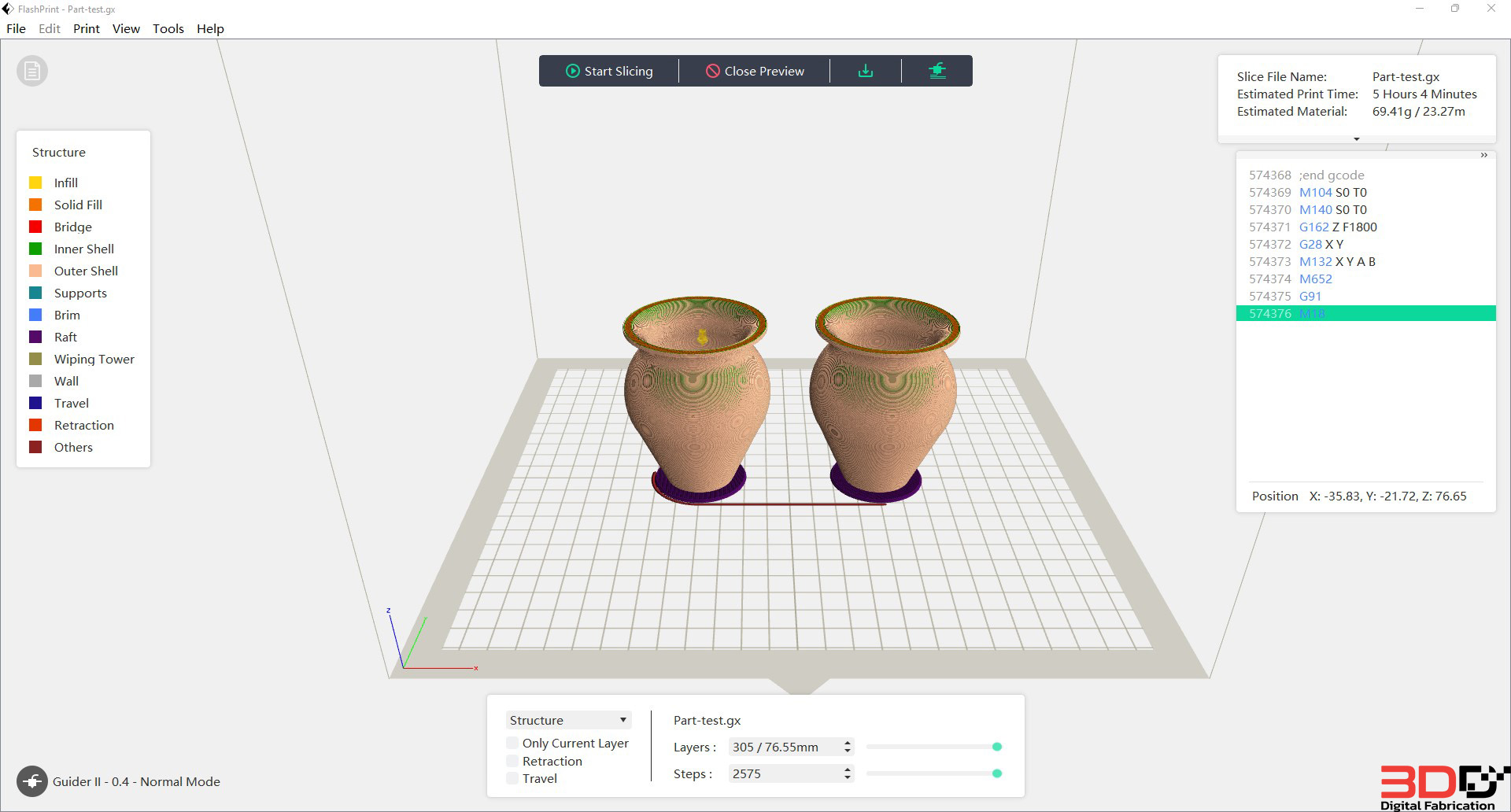Open the document icon at top-left
Viewport: 1511px width, 812px height.
click(x=32, y=72)
